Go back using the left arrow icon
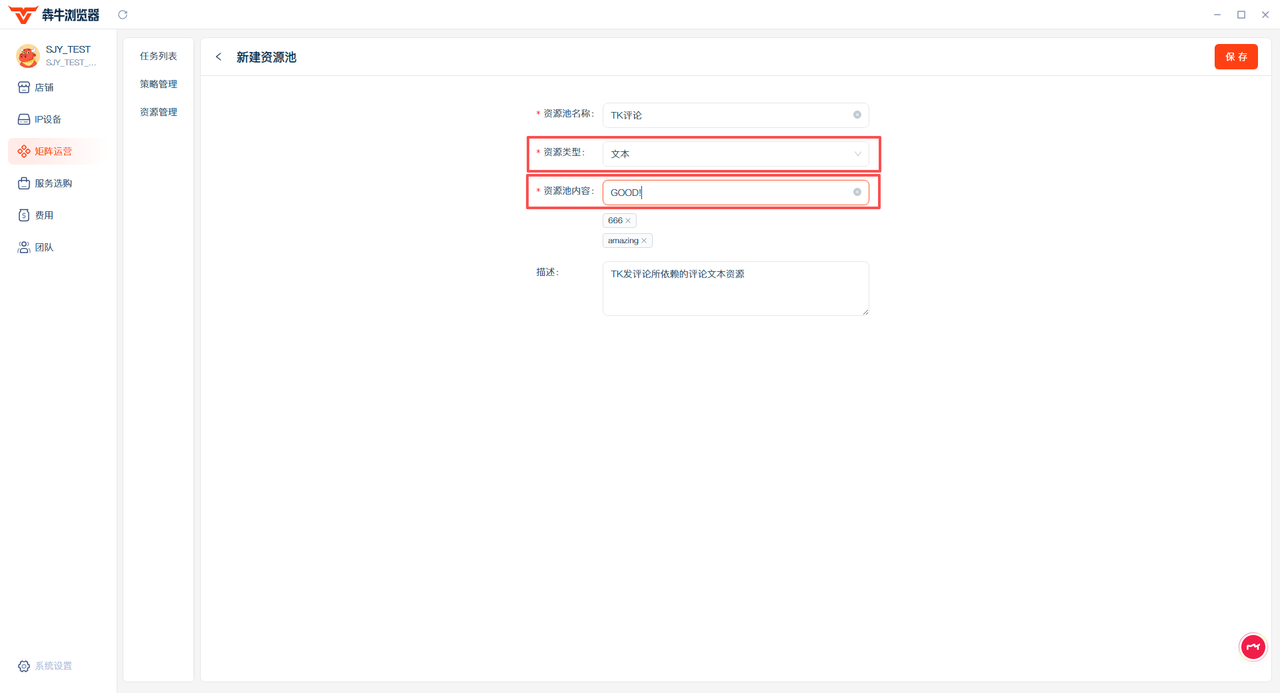Viewport: 1280px width, 693px height. 219,57
